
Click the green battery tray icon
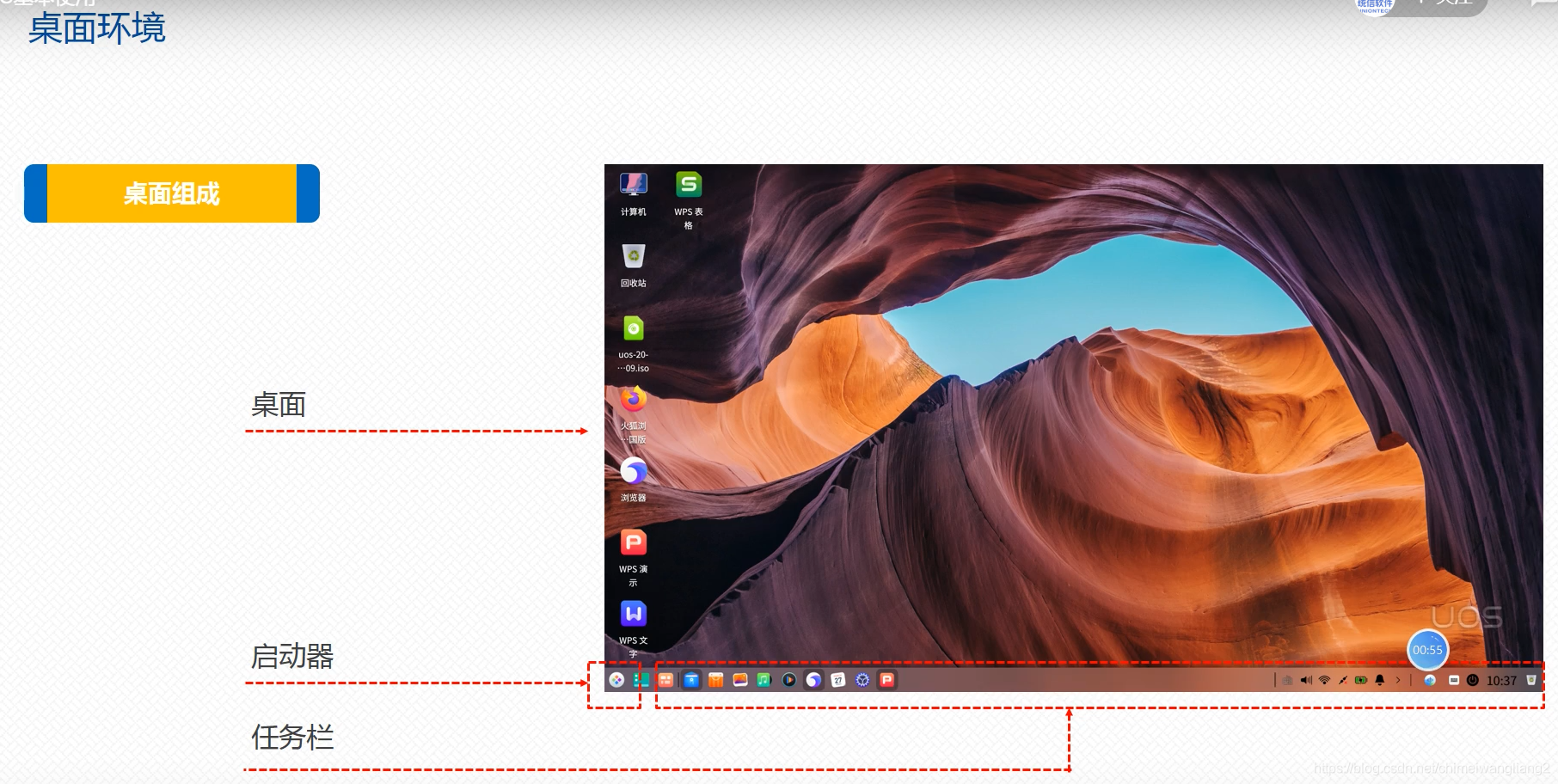[x=1361, y=680]
